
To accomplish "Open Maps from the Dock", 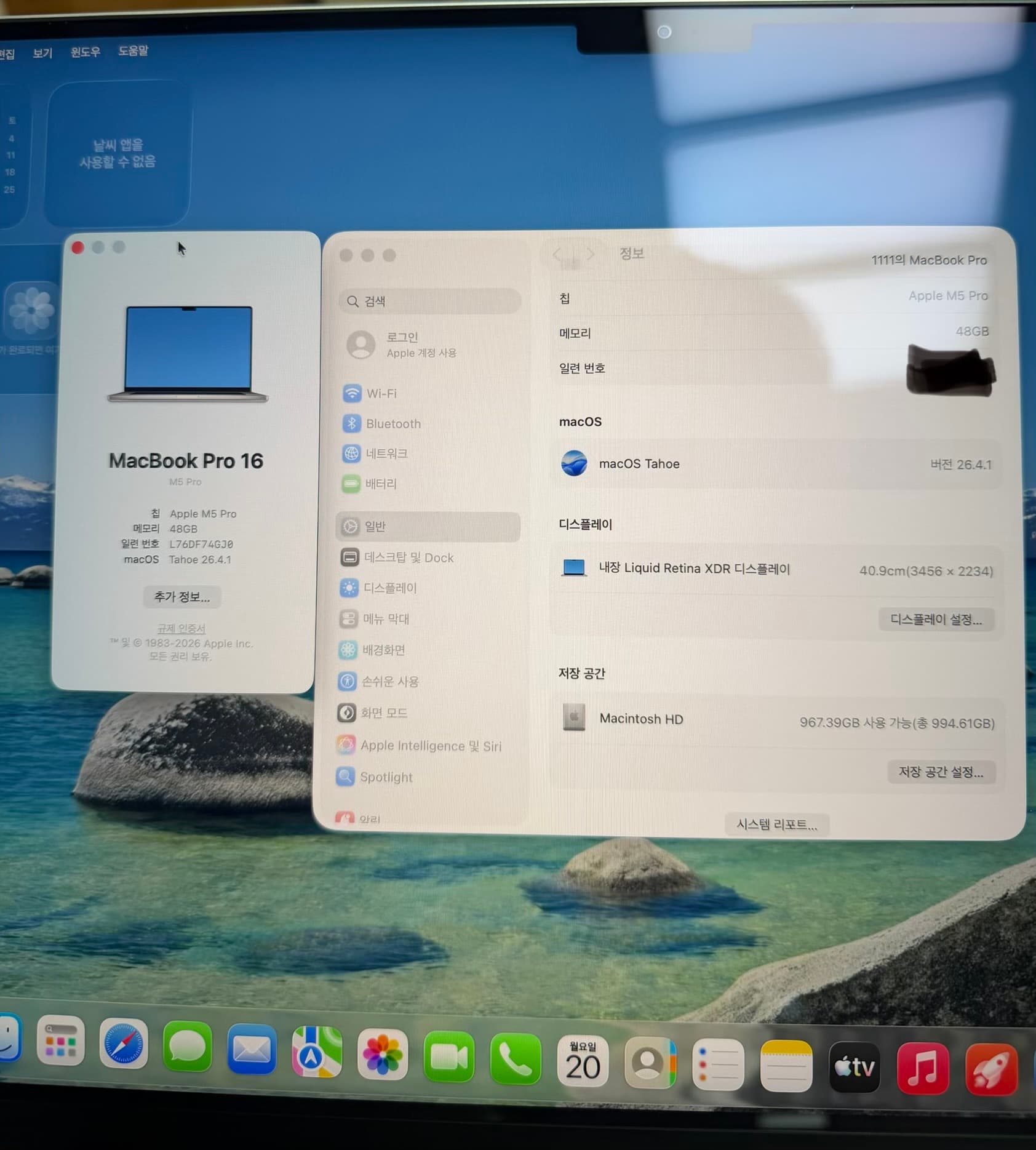I will coord(317,1052).
